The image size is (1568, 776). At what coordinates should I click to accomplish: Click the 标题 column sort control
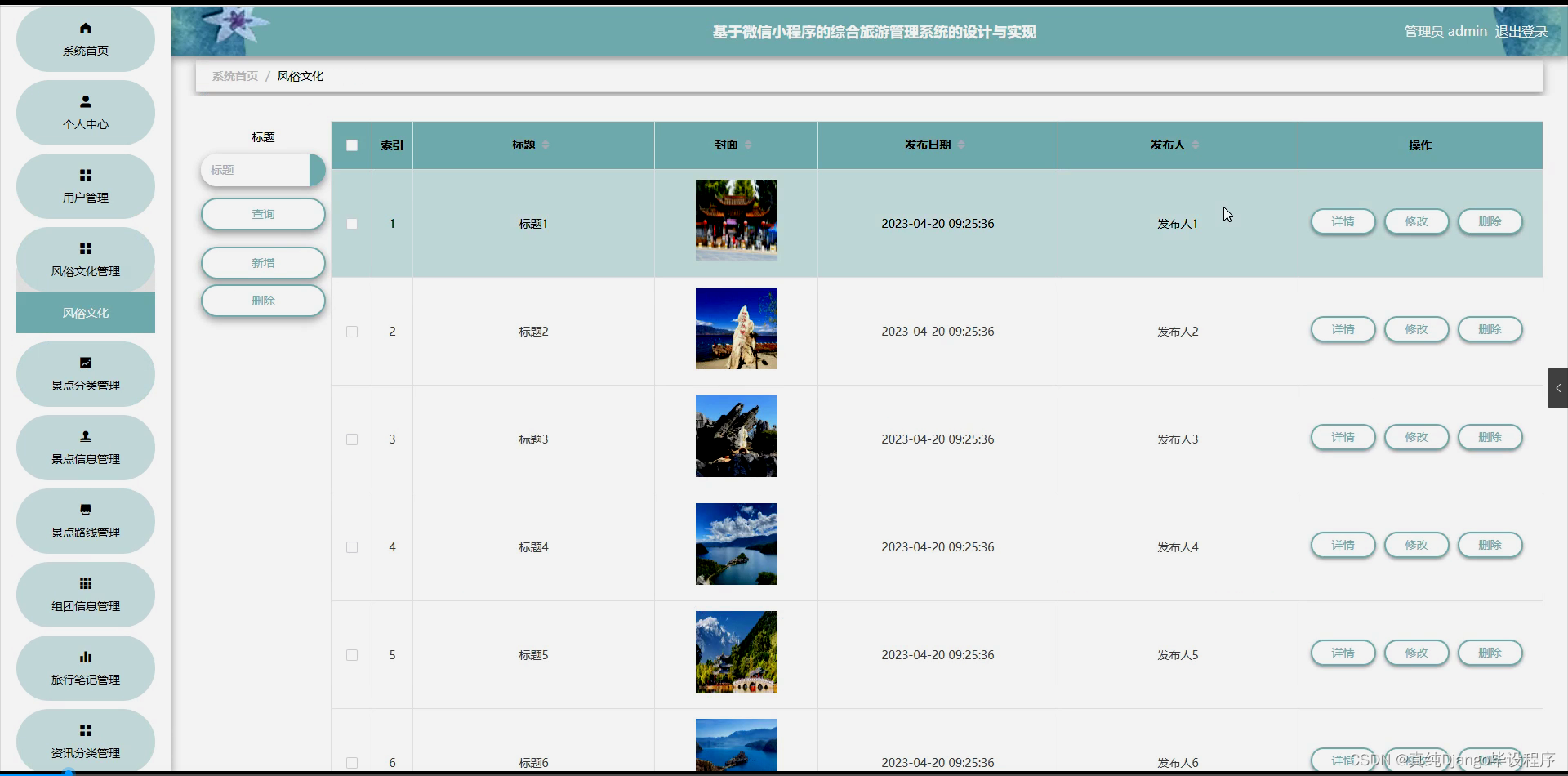(x=546, y=145)
